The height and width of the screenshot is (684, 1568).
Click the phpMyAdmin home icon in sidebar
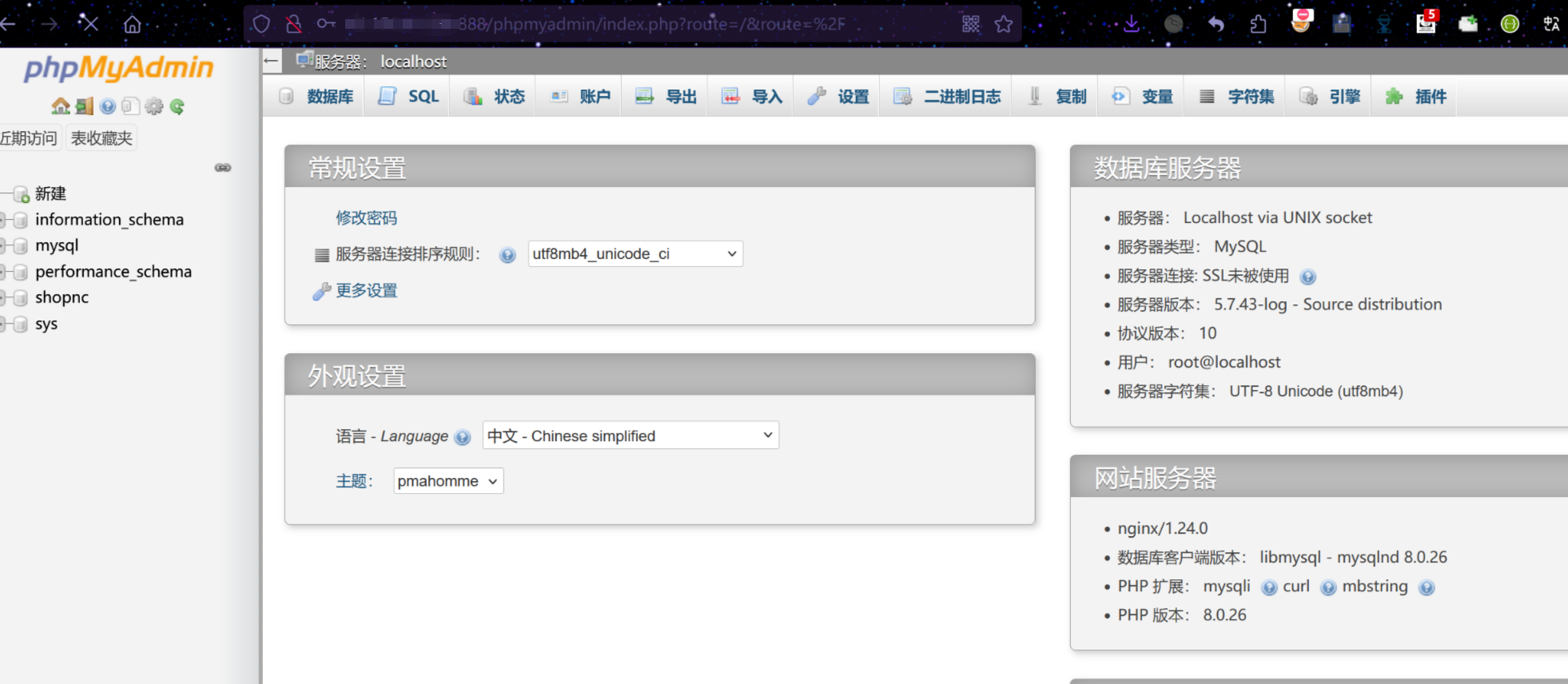tap(61, 106)
